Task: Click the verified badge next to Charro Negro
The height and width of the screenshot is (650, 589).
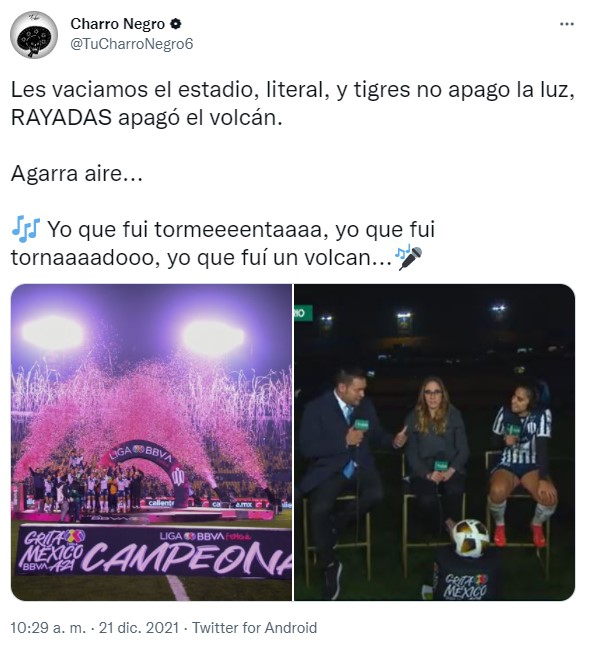Action: click(176, 24)
